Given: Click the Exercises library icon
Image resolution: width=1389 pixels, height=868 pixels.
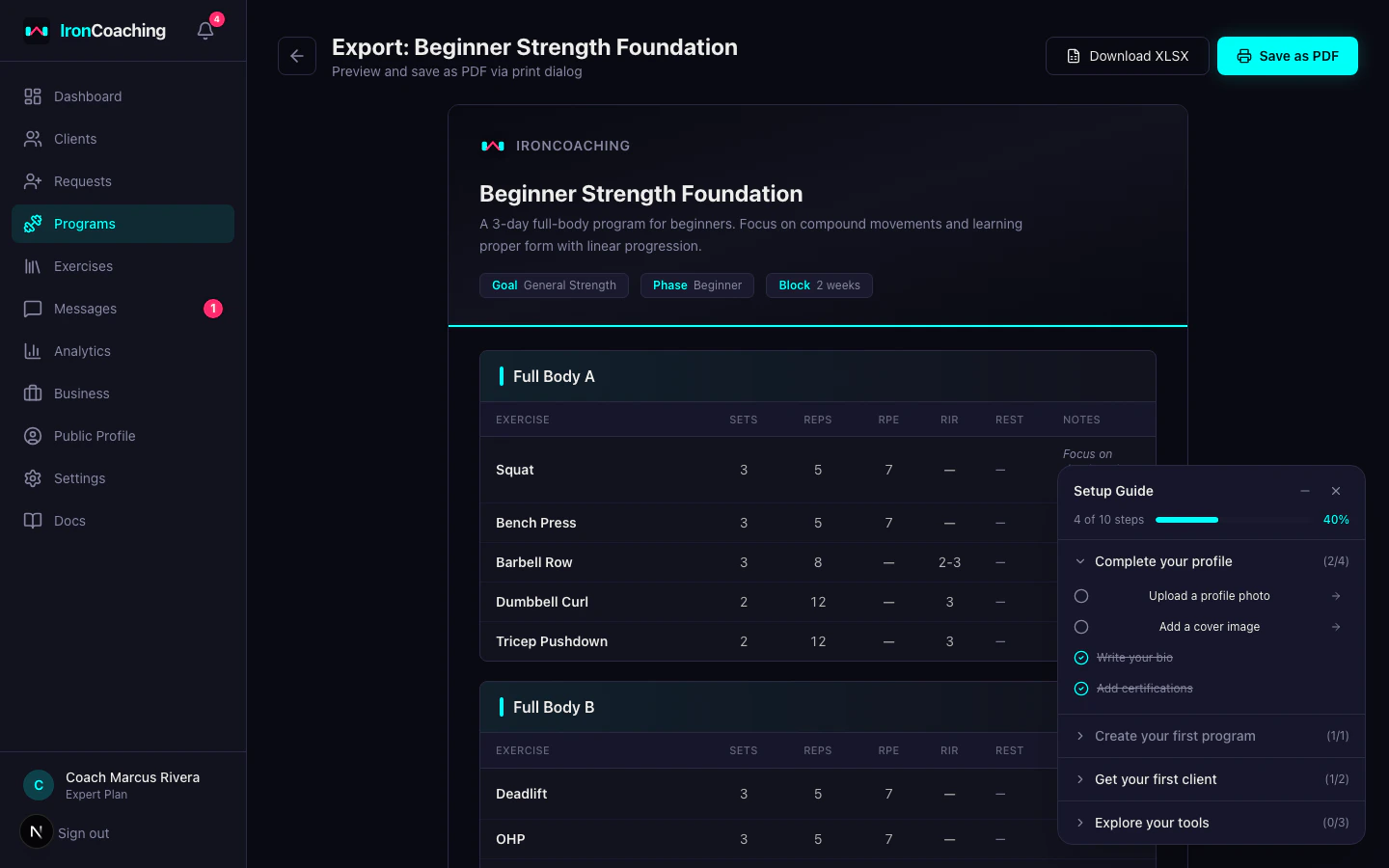Looking at the screenshot, I should [33, 266].
